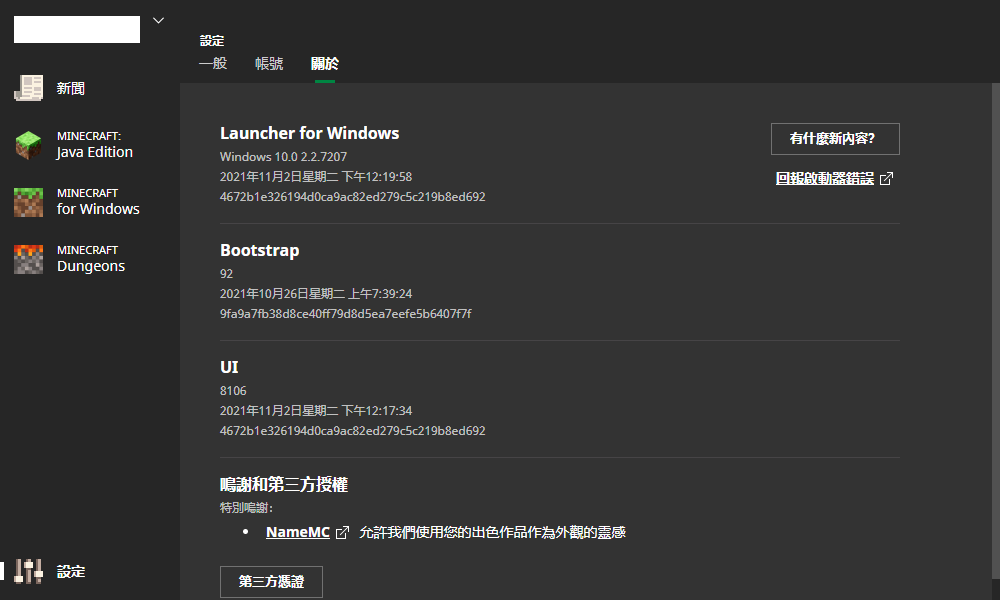Open the NameMC link
1000x600 pixels.
[298, 532]
